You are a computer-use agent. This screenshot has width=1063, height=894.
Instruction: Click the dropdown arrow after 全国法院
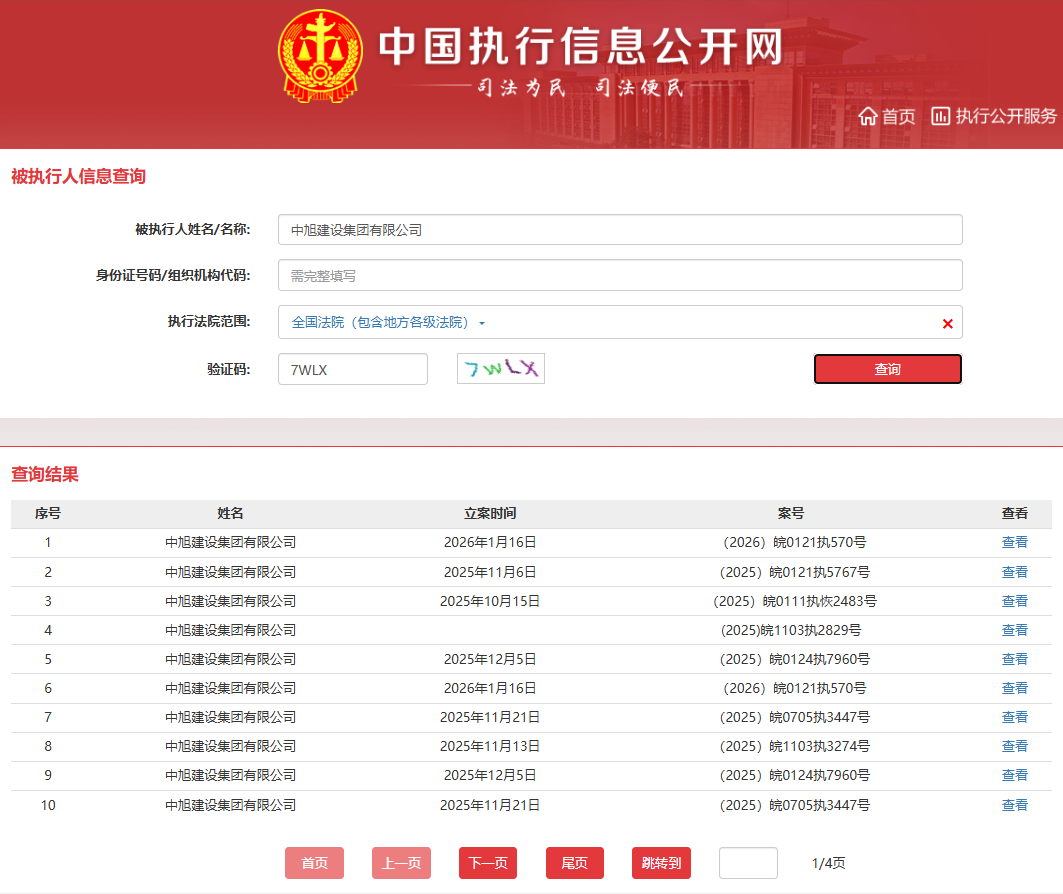(482, 323)
